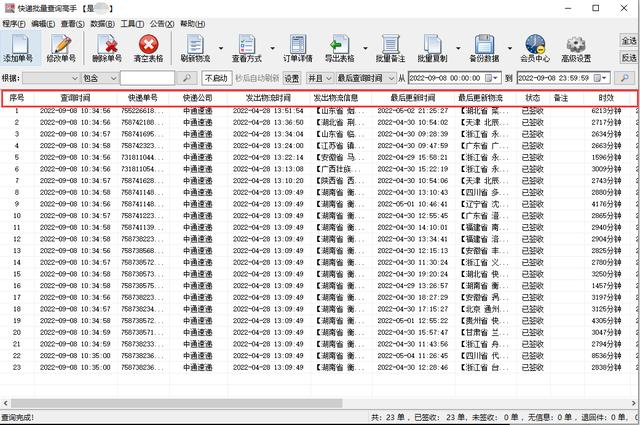Click the 不启动 auto-refresh button

click(x=216, y=78)
